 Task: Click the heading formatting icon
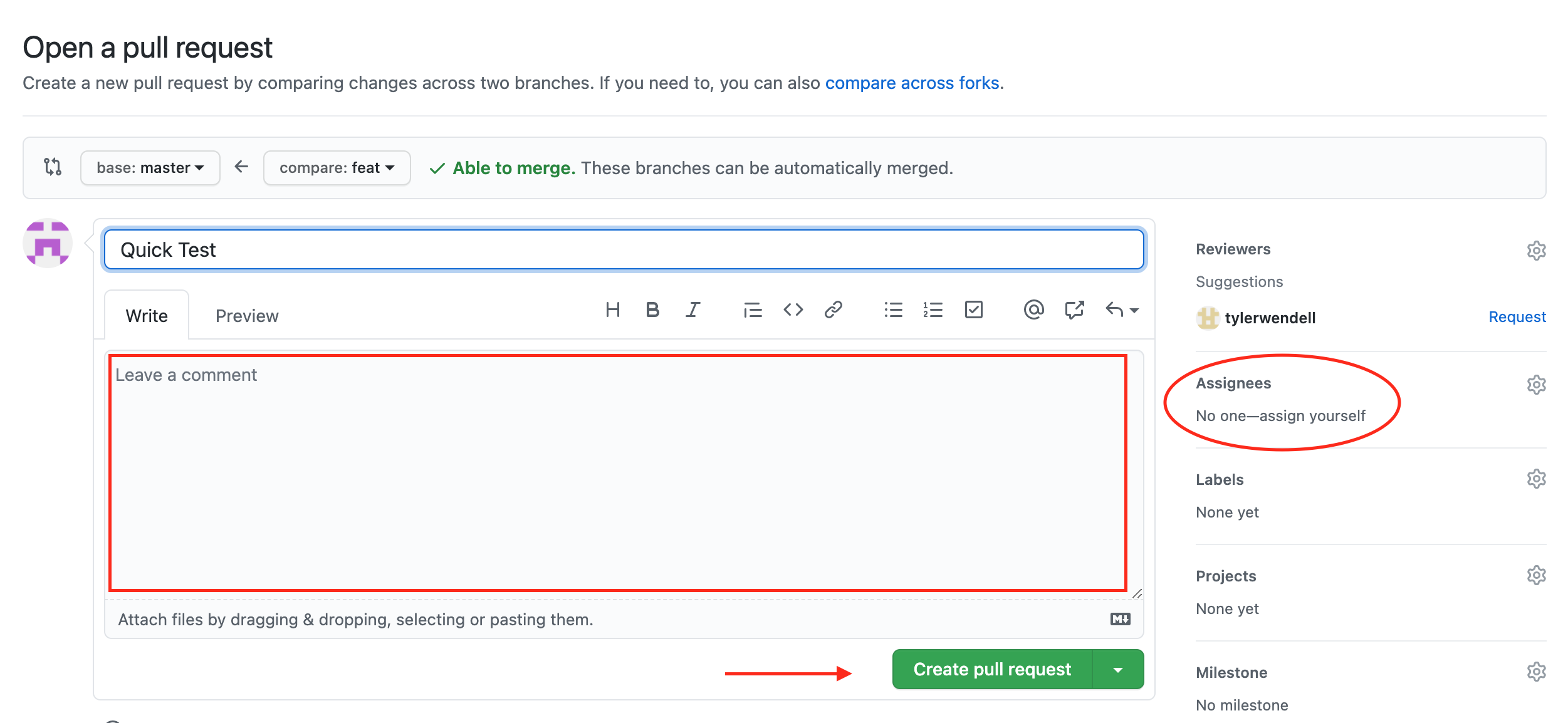point(612,309)
